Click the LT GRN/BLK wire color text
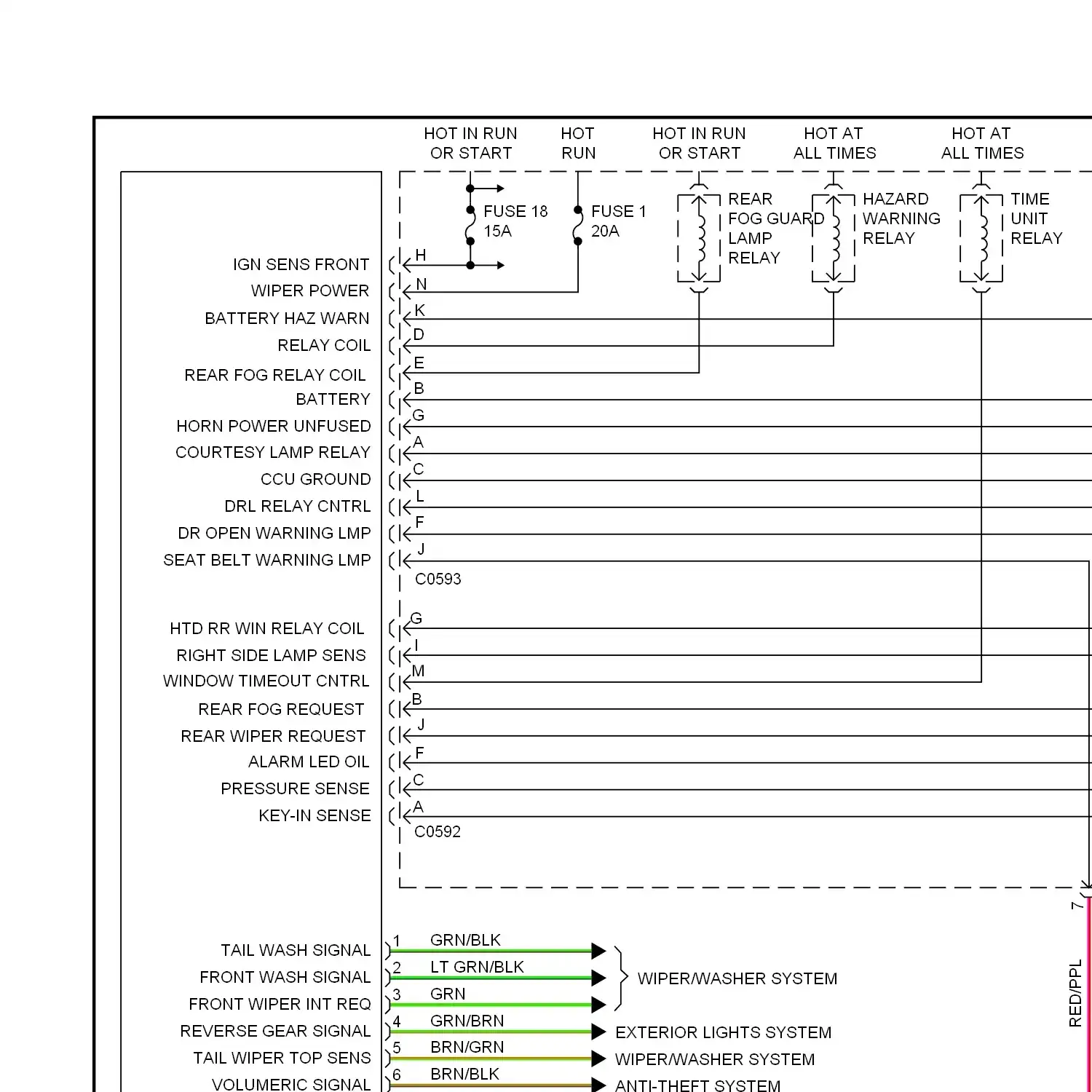Image resolution: width=1092 pixels, height=1092 pixels. pos(477,967)
